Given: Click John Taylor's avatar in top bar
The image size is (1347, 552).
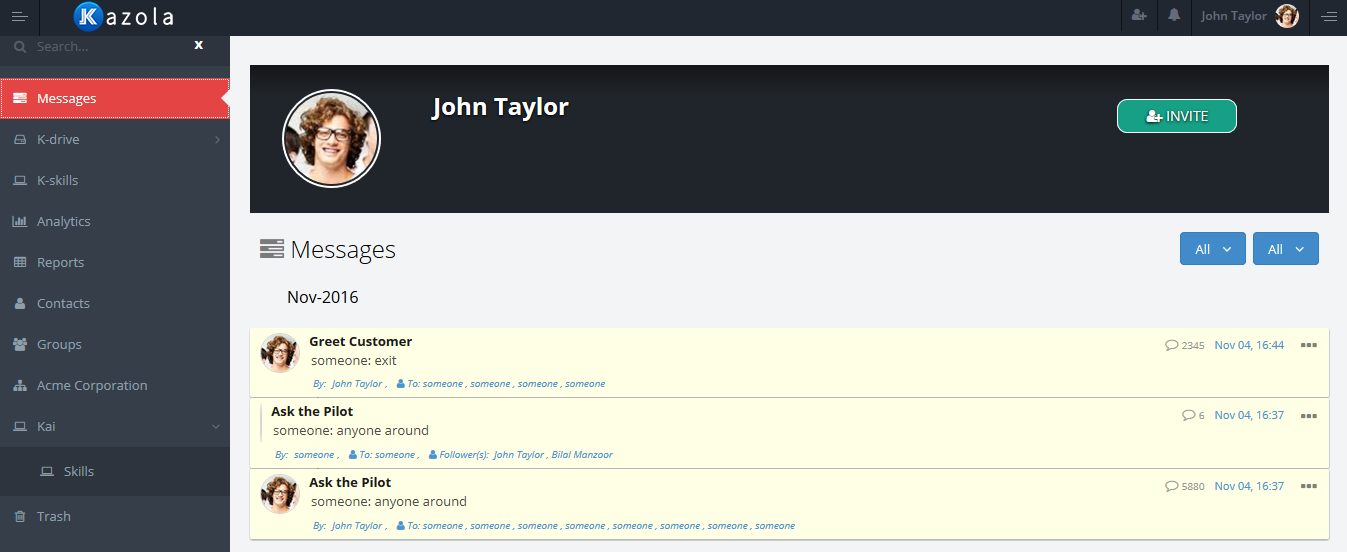Looking at the screenshot, I should pos(1287,16).
